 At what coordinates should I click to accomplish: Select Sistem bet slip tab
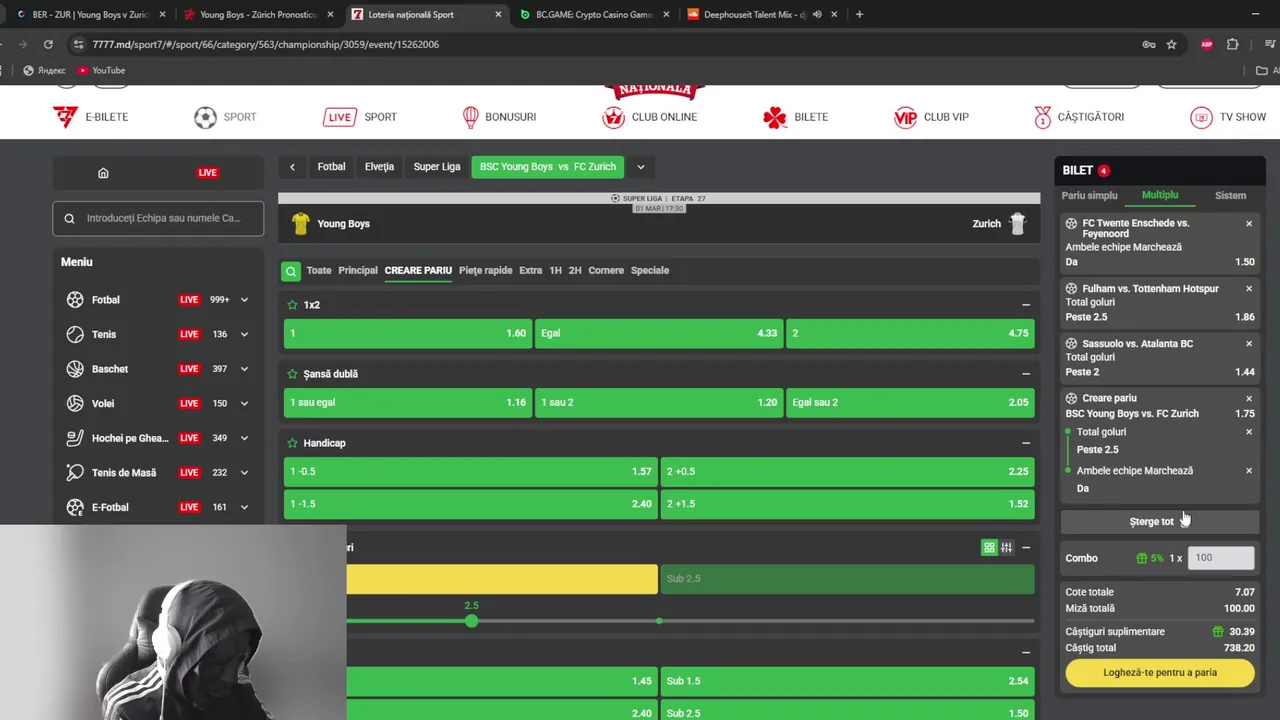click(1230, 196)
